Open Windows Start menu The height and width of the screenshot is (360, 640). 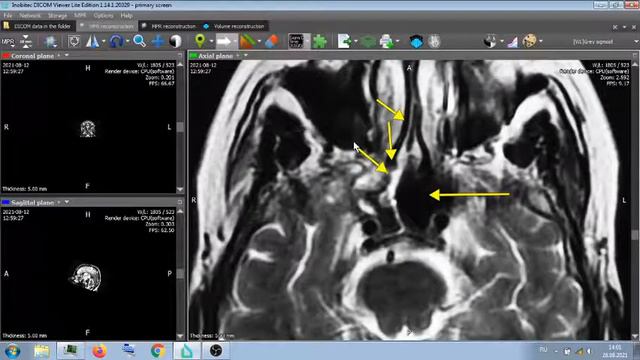tap(12, 351)
